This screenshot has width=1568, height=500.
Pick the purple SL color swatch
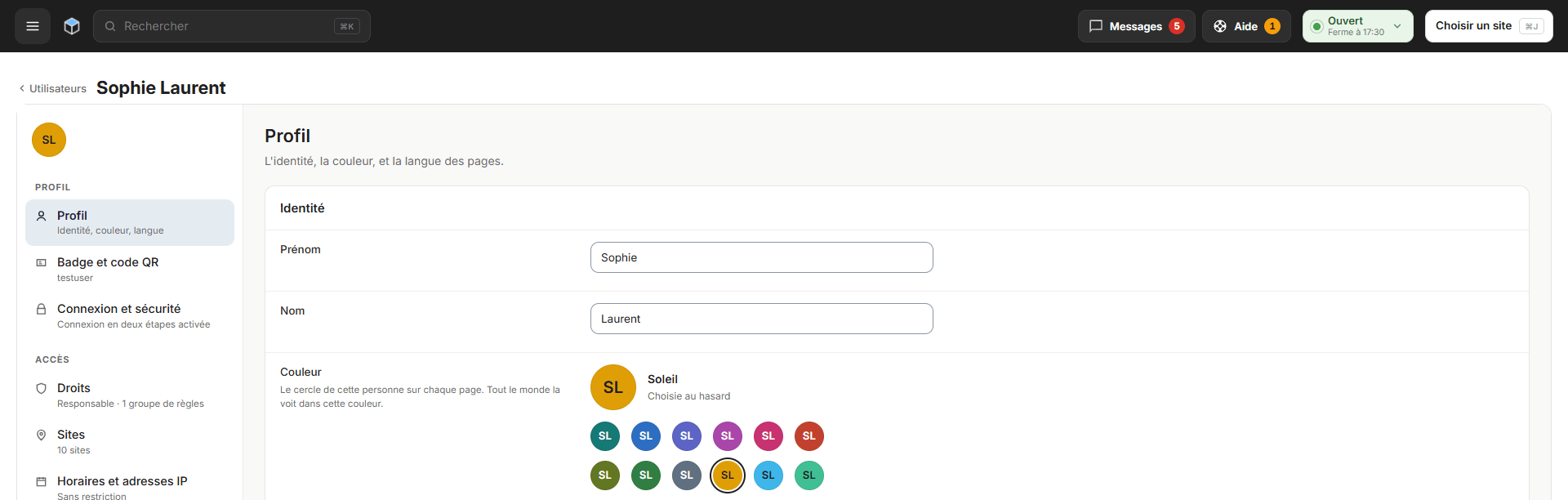click(728, 436)
